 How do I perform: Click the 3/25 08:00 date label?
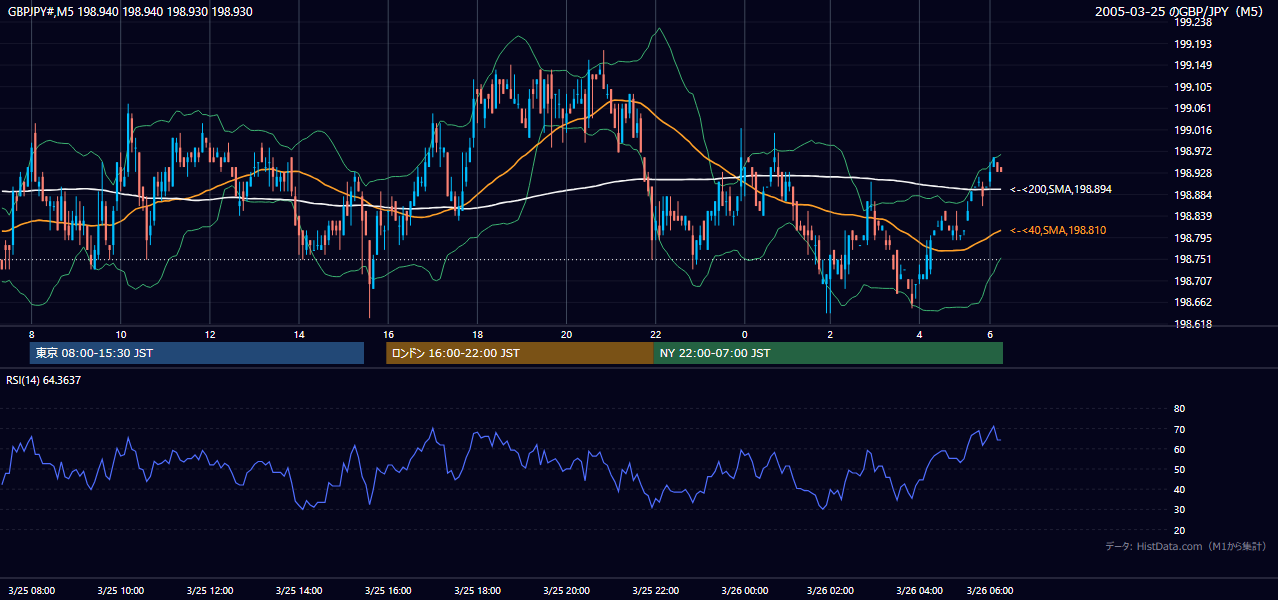tap(31, 590)
